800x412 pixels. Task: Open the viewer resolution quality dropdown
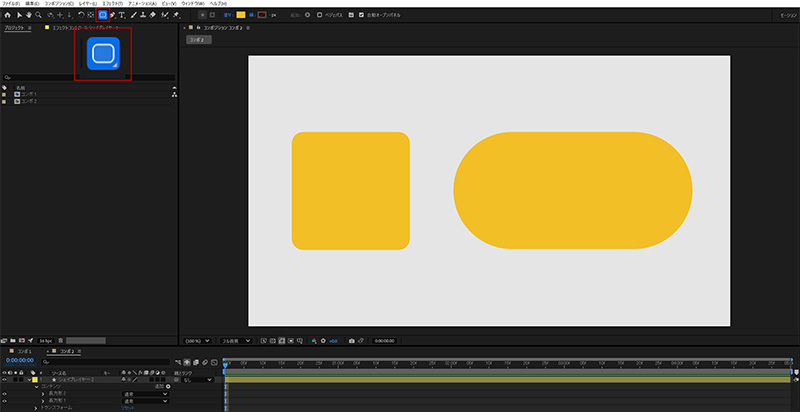click(234, 340)
